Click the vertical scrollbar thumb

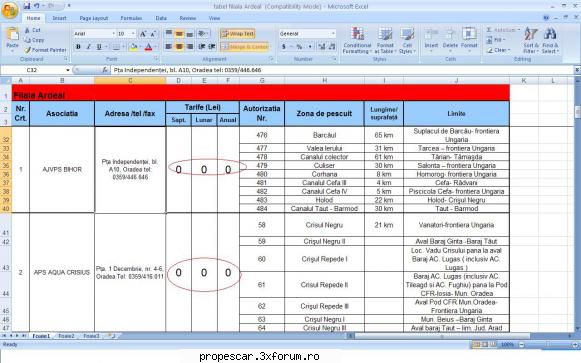click(x=577, y=112)
